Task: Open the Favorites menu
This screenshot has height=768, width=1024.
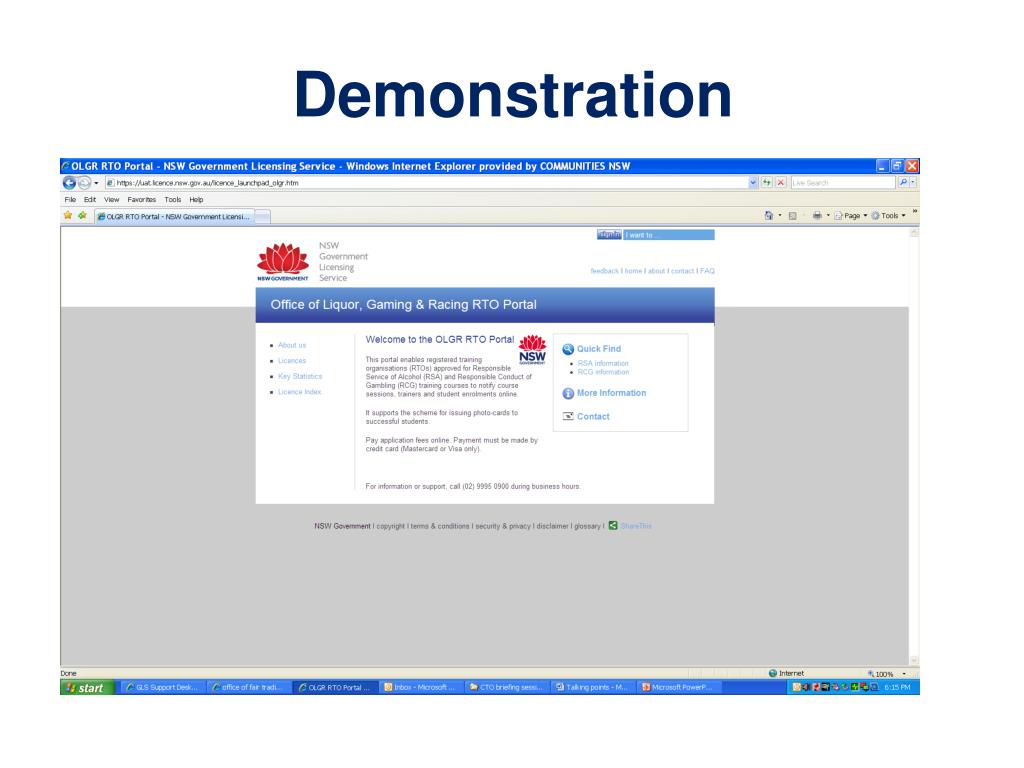Action: coord(142,200)
